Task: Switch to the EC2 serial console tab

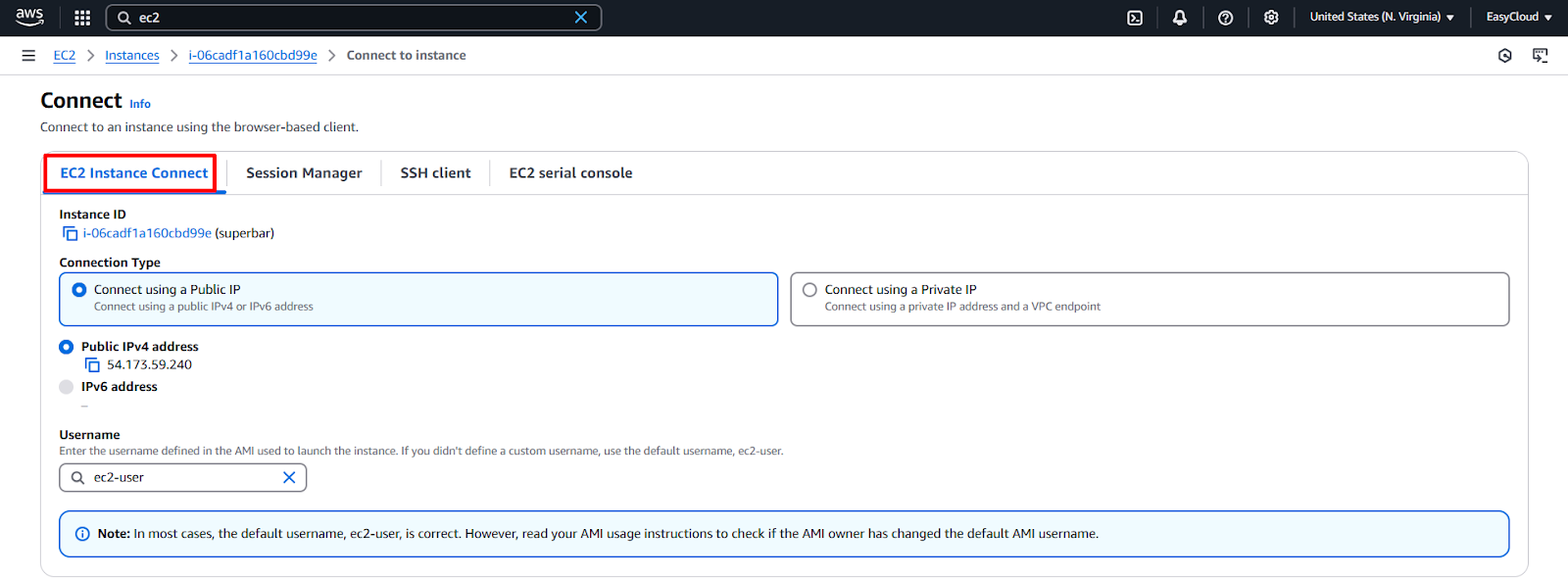Action: coord(570,173)
